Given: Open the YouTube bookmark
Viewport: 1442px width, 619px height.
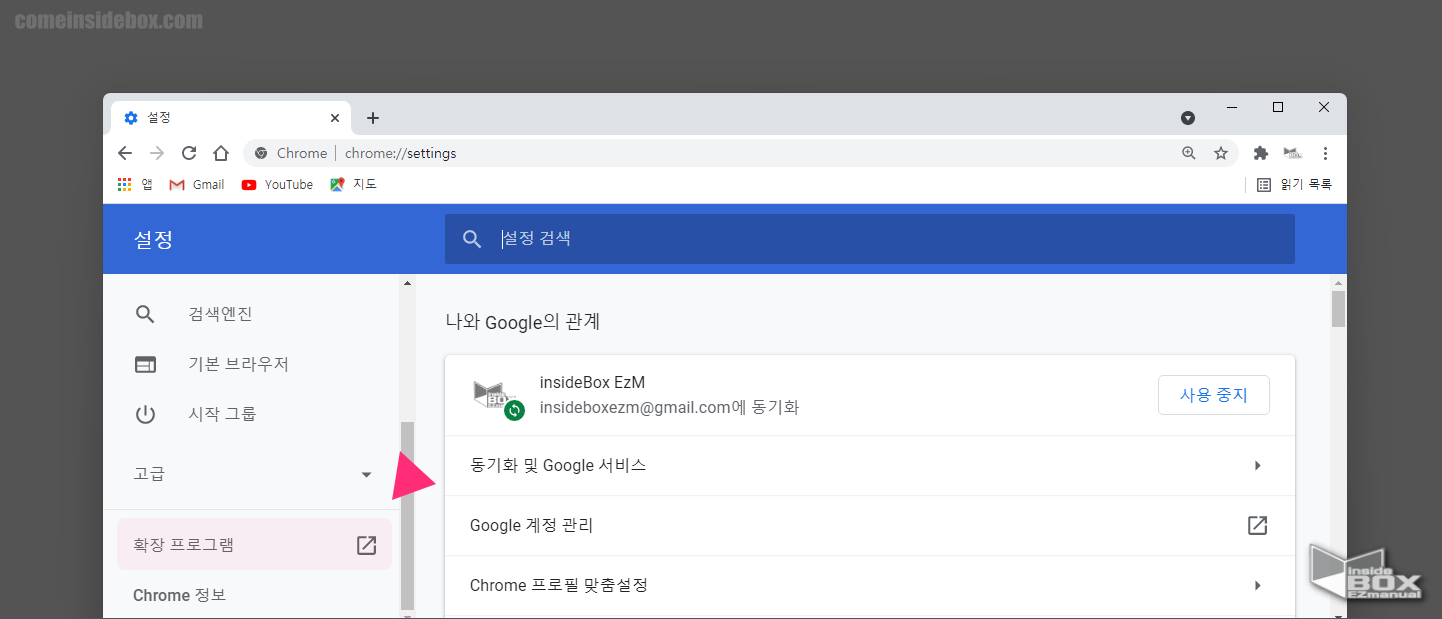Looking at the screenshot, I should tap(277, 184).
